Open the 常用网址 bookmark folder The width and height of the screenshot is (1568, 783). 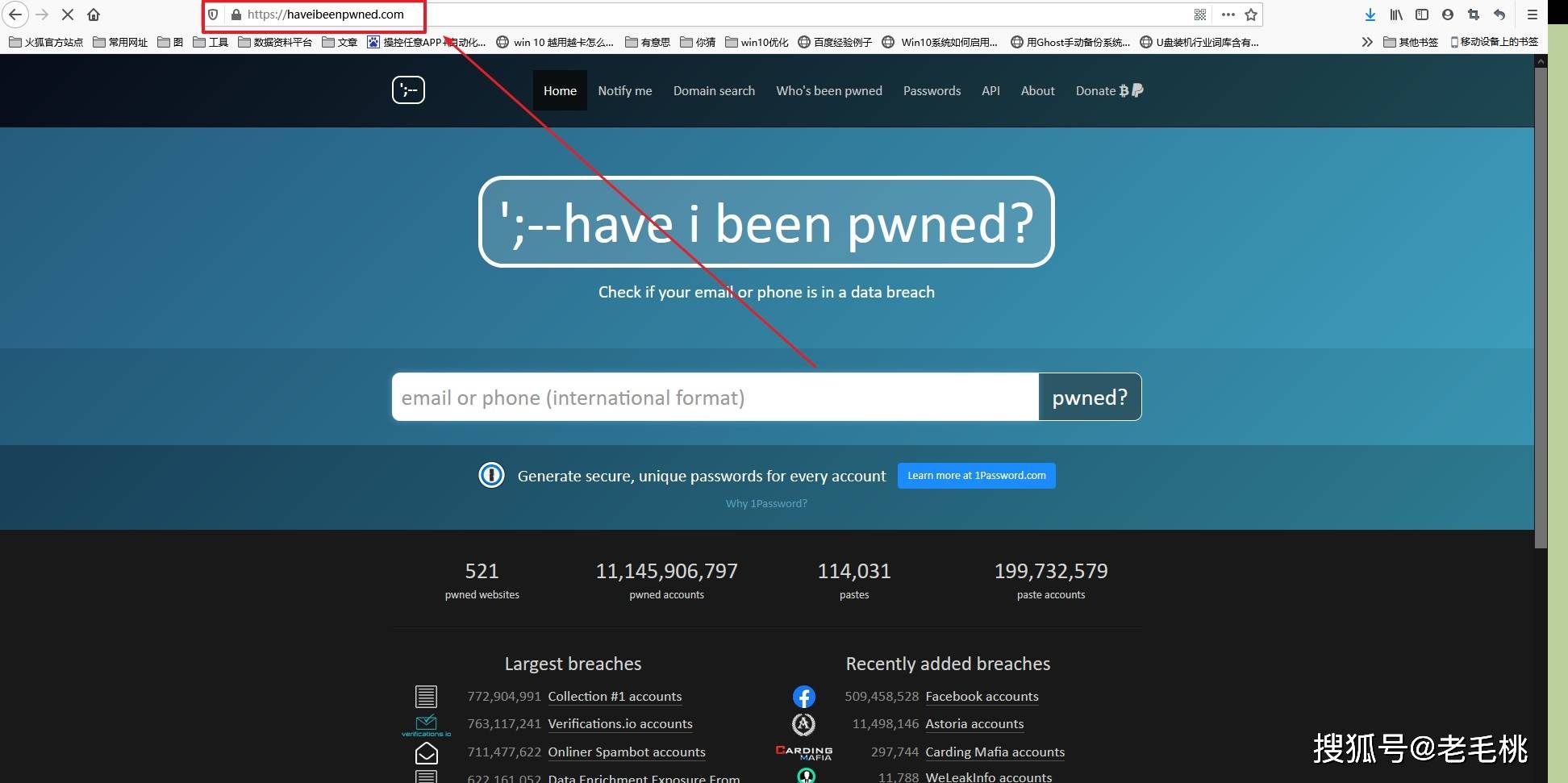[120, 42]
